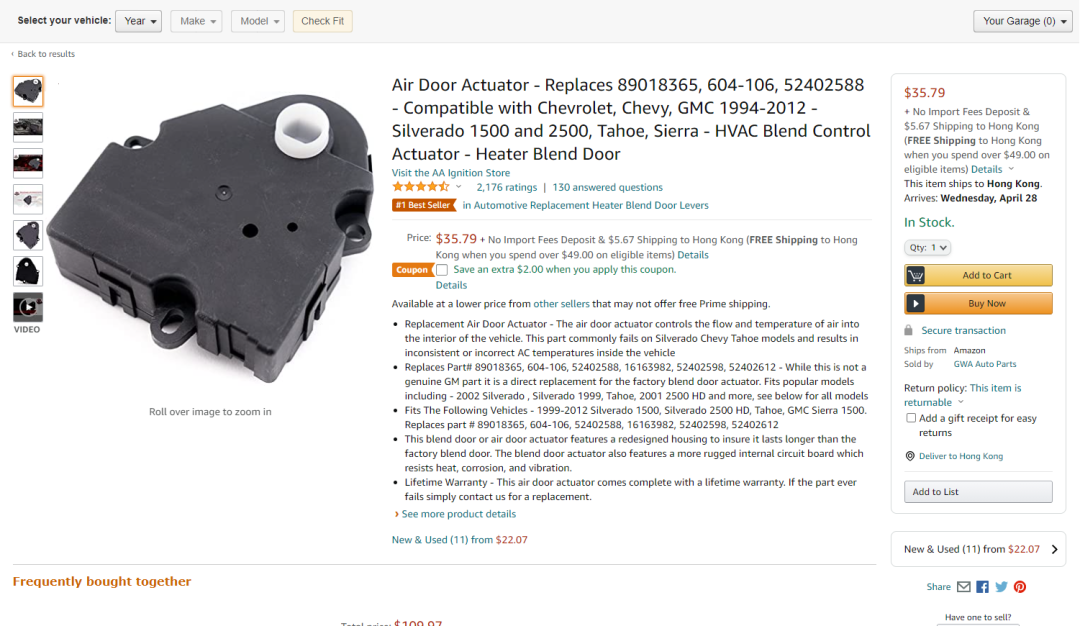The image size is (1080, 626).
Task: Play the product video thumbnail
Action: point(28,307)
